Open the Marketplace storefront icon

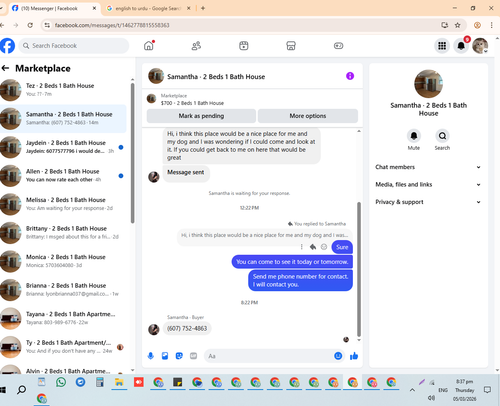tap(291, 46)
